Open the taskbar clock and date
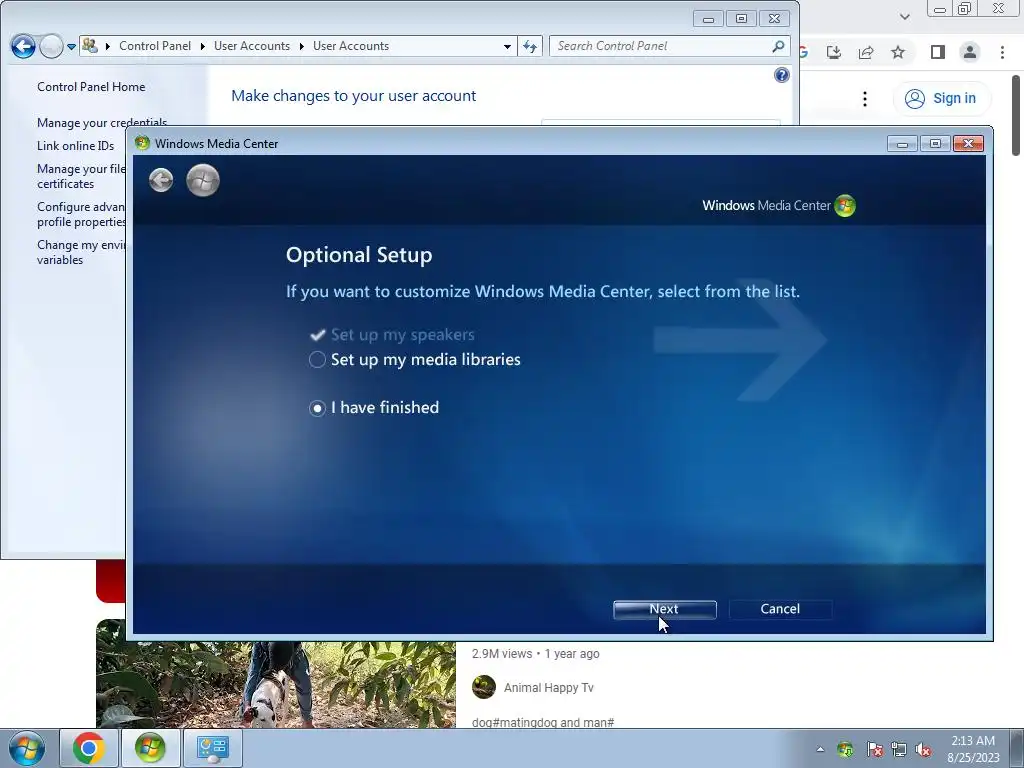The image size is (1024, 768). click(x=973, y=749)
